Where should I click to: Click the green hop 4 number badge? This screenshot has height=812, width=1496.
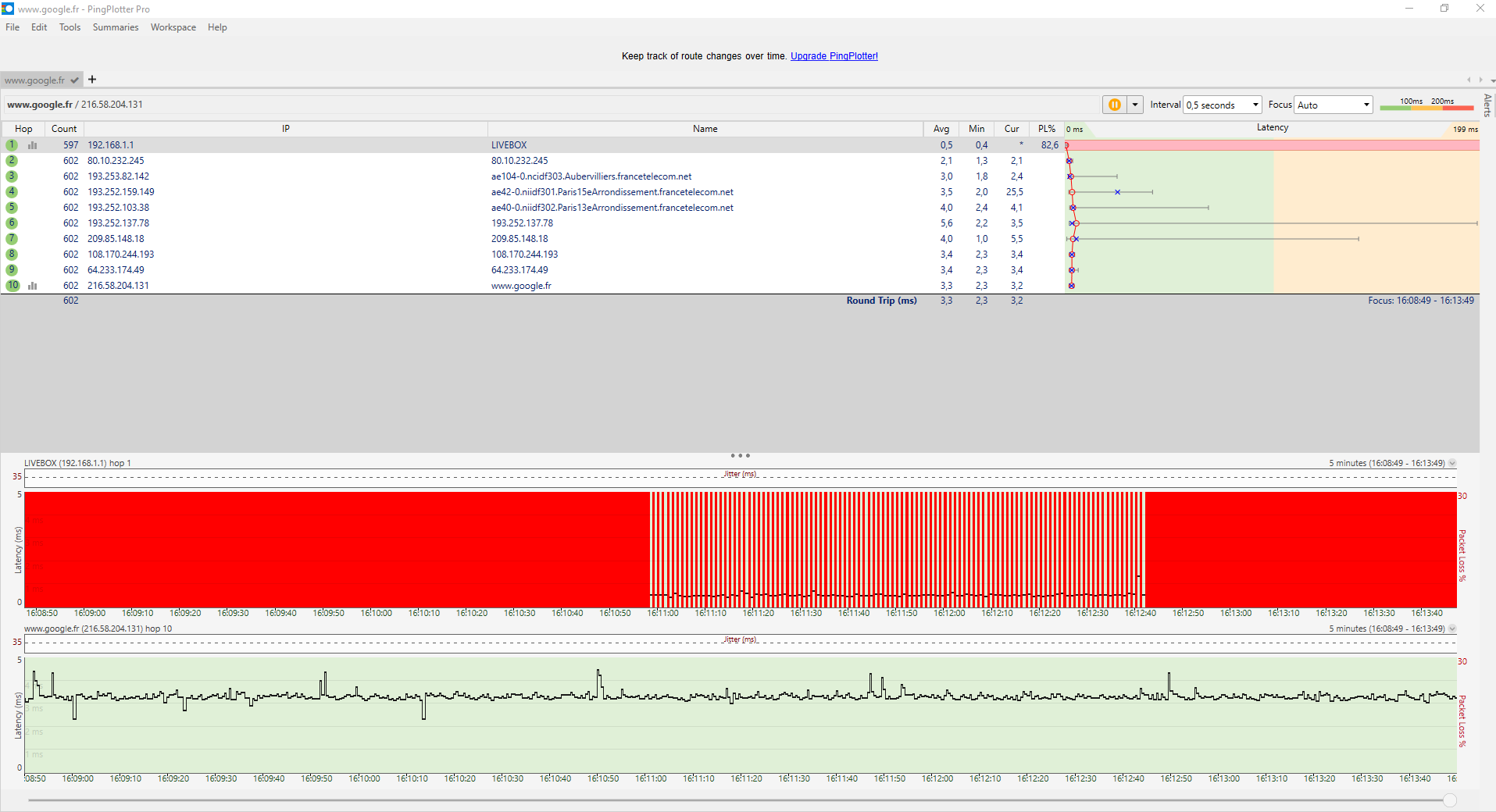click(12, 192)
